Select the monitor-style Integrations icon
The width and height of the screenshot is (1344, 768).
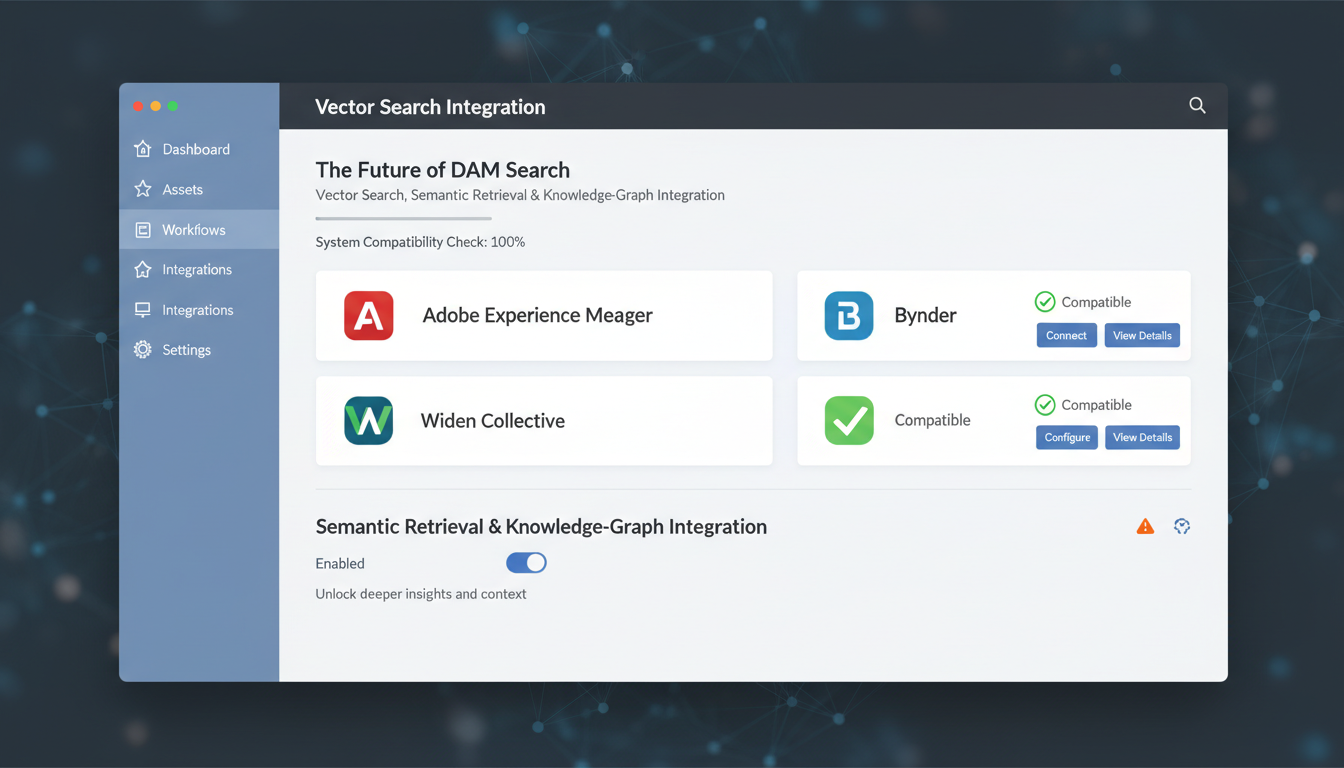[145, 309]
